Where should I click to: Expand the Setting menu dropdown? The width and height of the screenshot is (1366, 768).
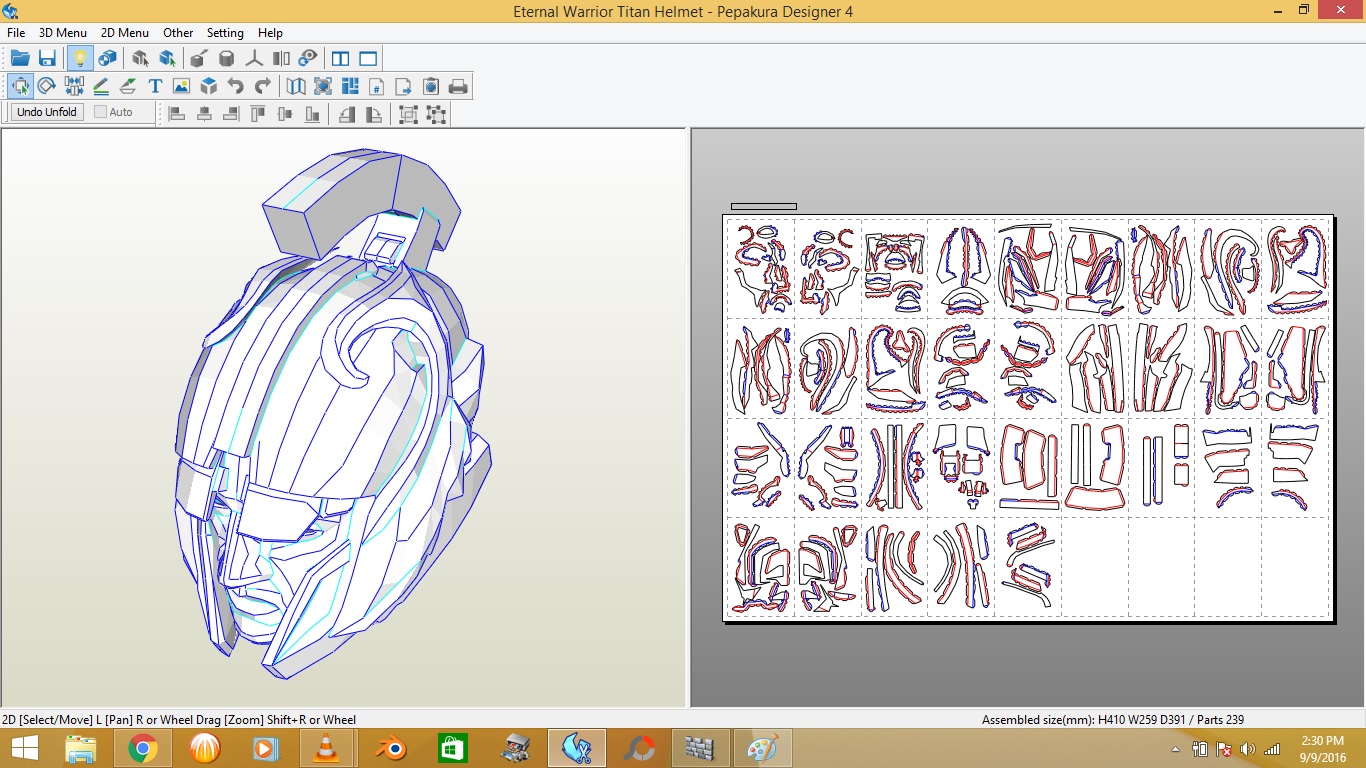pyautogui.click(x=225, y=33)
